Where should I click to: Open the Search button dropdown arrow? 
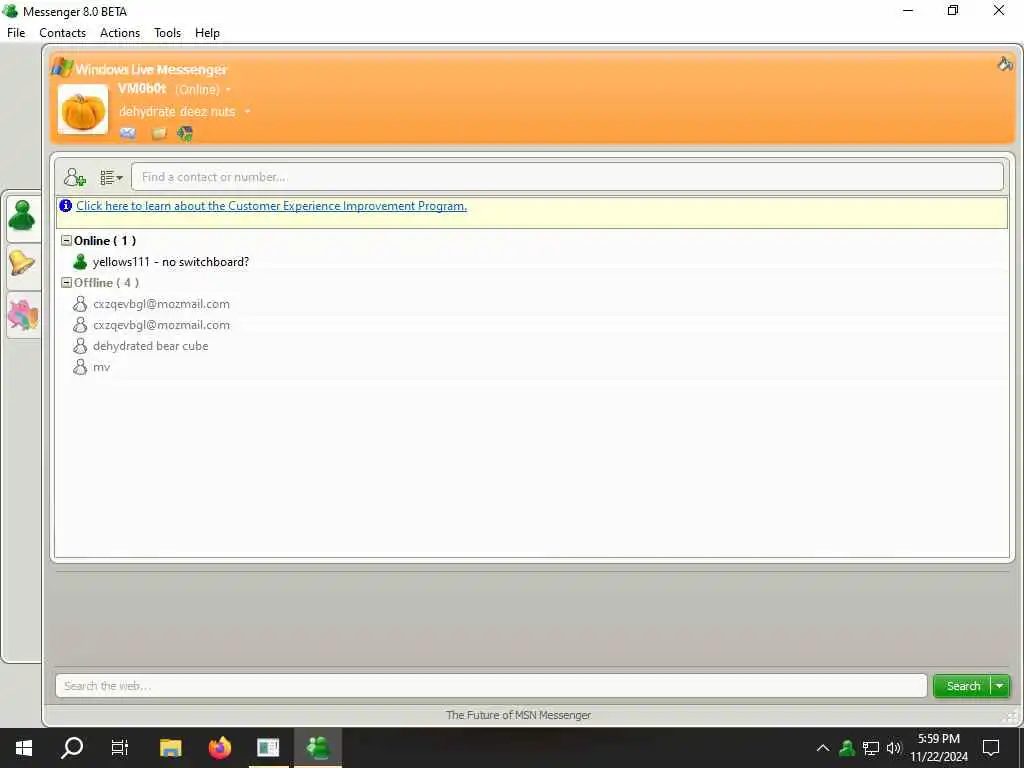1000,686
